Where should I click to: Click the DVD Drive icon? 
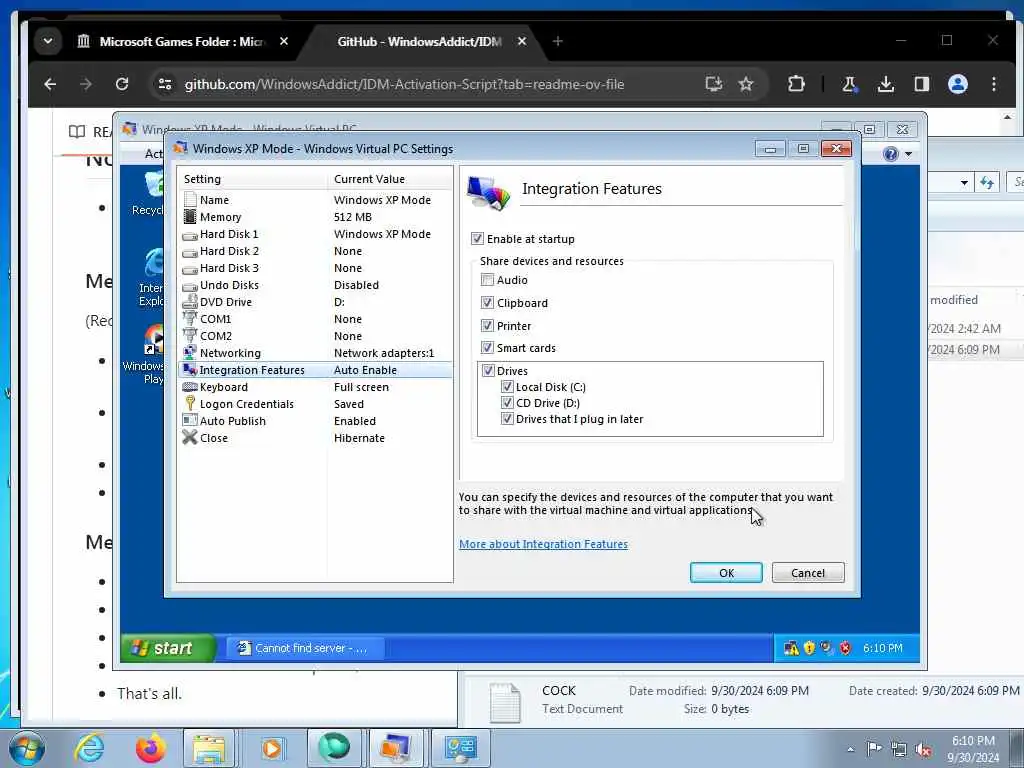pyautogui.click(x=189, y=302)
